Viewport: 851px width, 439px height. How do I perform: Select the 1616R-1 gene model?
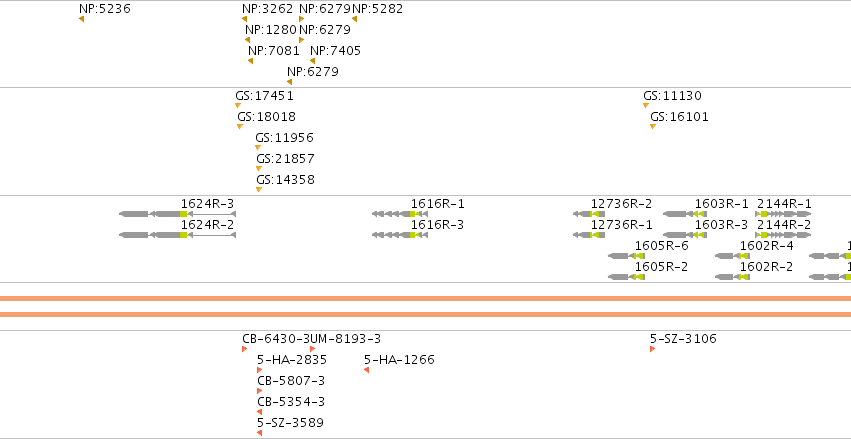[400, 214]
